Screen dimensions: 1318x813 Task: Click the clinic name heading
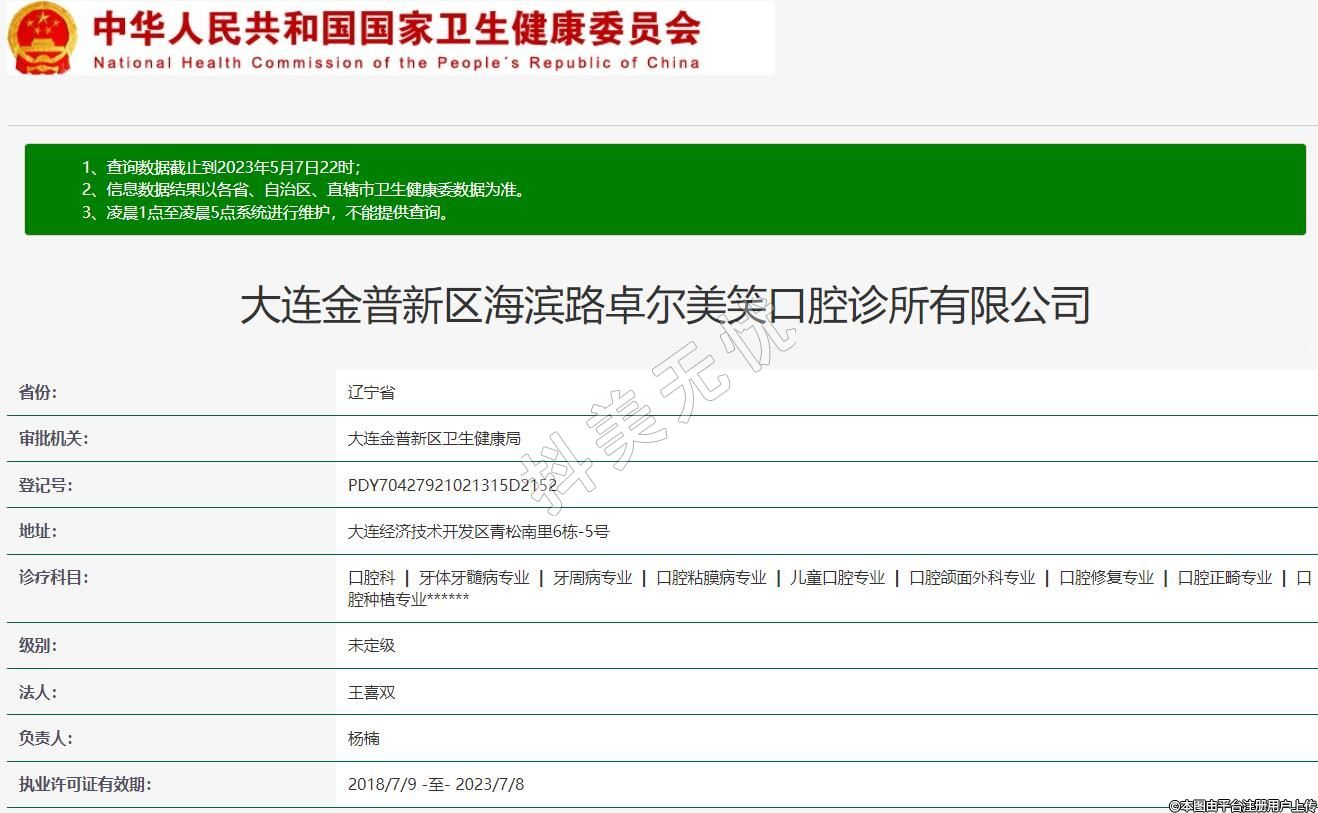pyautogui.click(x=664, y=304)
